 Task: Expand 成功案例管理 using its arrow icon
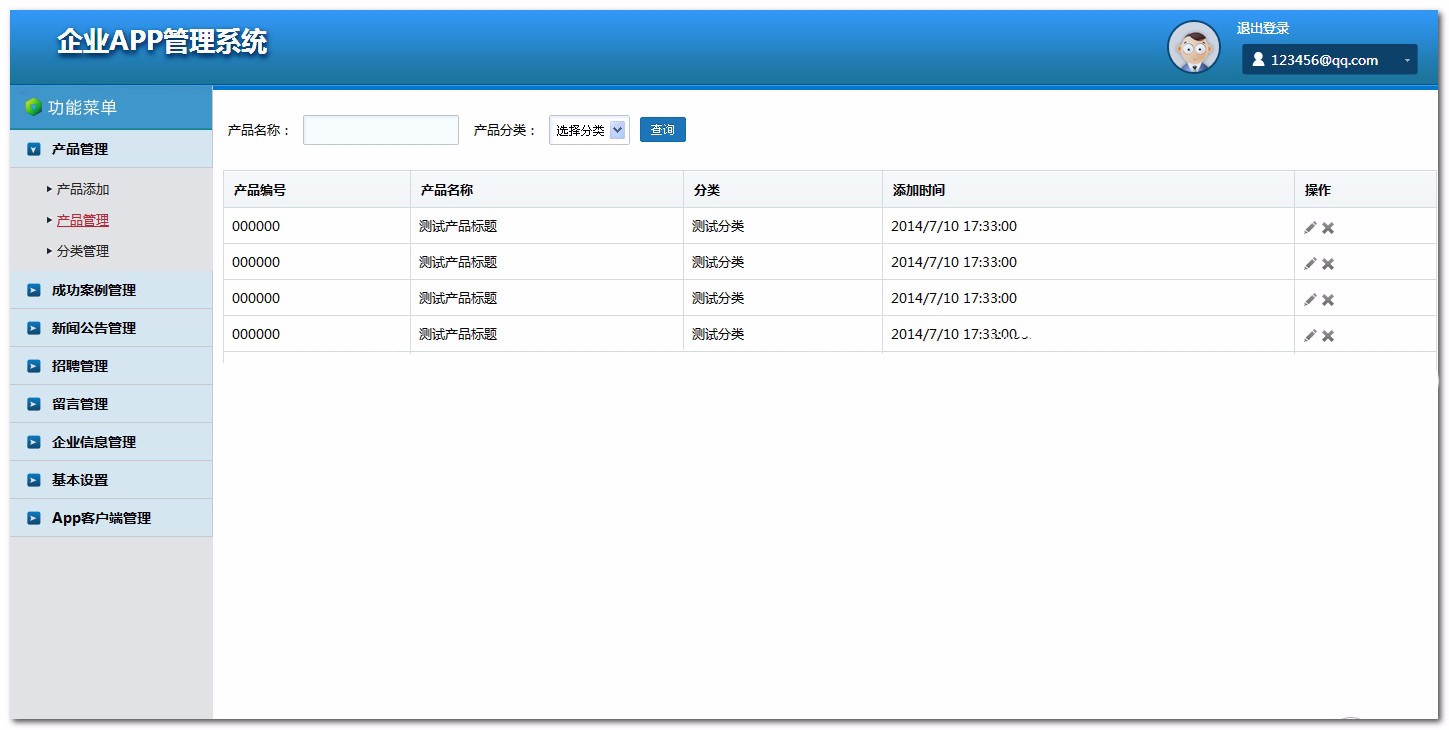point(34,290)
